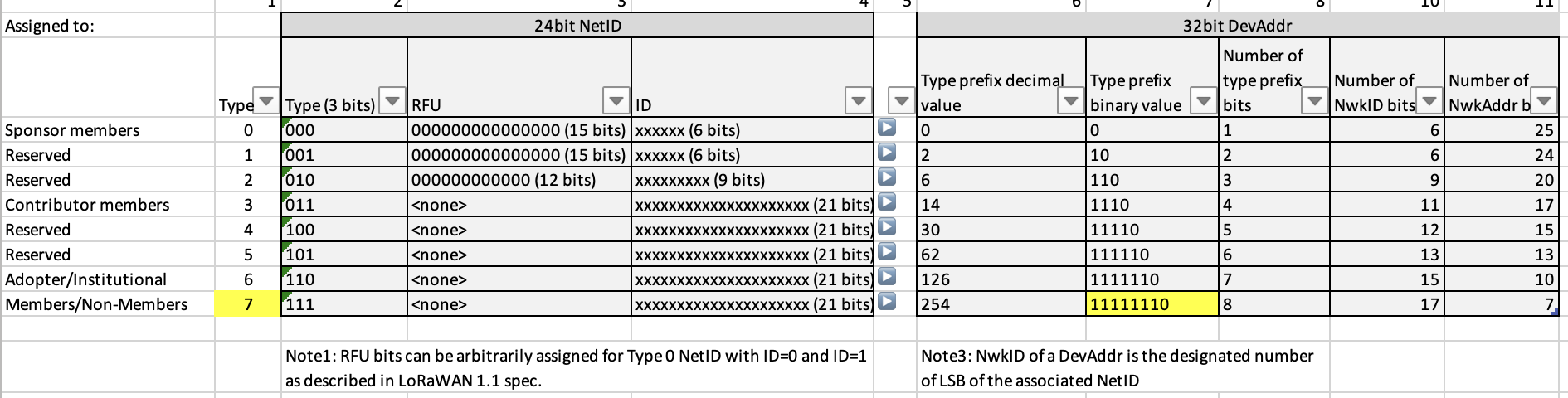Click blue arrow icon beside type 001 row

click(887, 153)
